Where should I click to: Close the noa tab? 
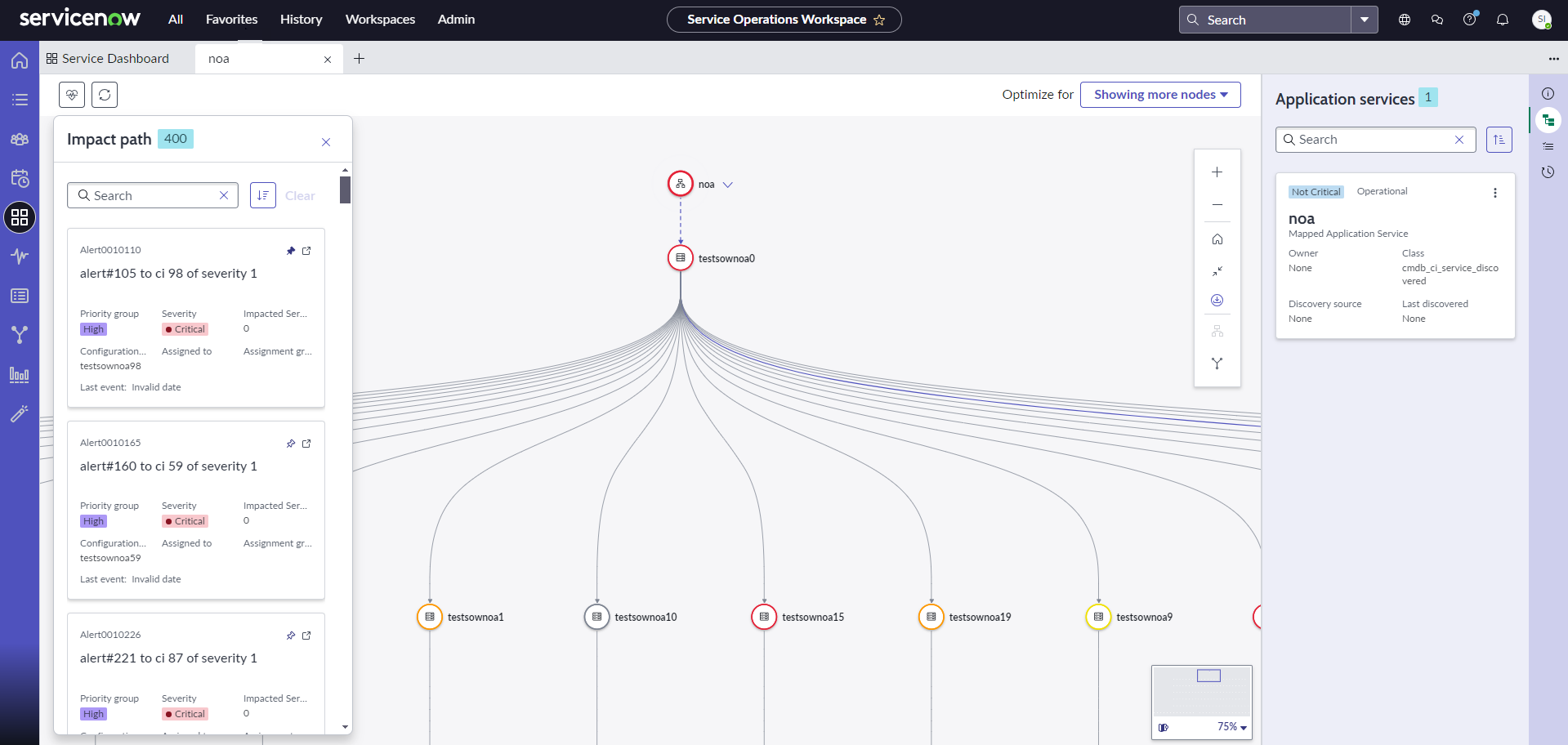(x=328, y=60)
